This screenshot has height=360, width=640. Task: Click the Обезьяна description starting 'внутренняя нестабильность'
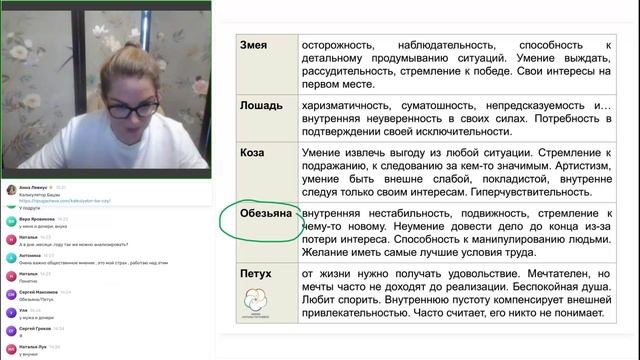(x=456, y=233)
